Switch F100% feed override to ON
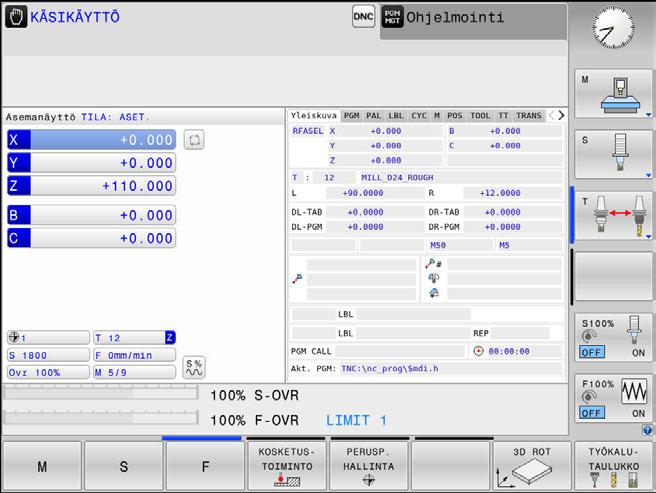Screen dimensions: 656x493 tap(638, 413)
